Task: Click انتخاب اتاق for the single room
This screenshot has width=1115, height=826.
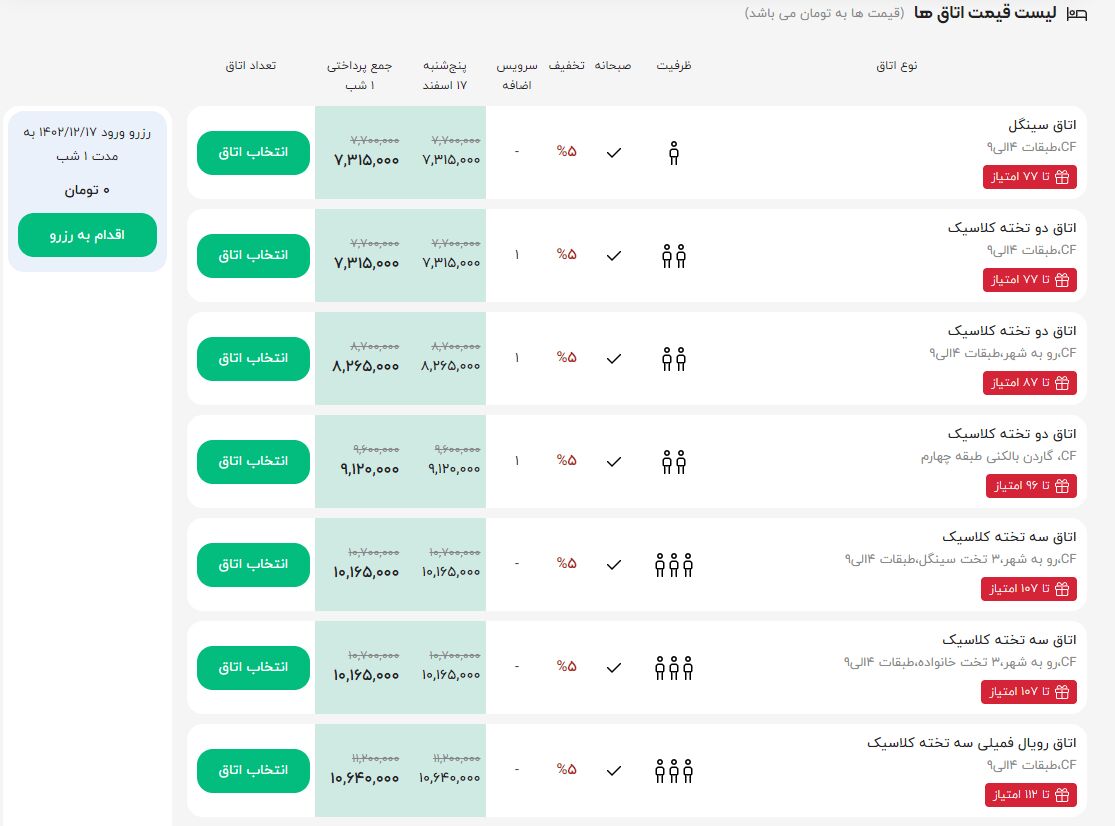Action: pos(252,152)
